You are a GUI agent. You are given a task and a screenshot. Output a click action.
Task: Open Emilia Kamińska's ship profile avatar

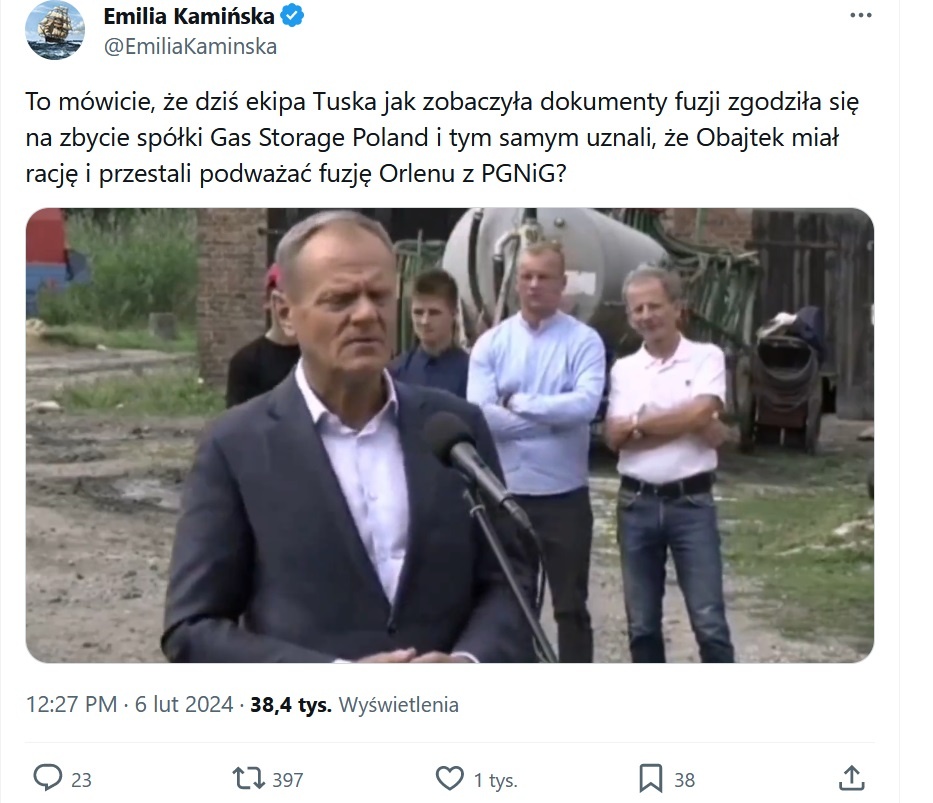tap(55, 30)
